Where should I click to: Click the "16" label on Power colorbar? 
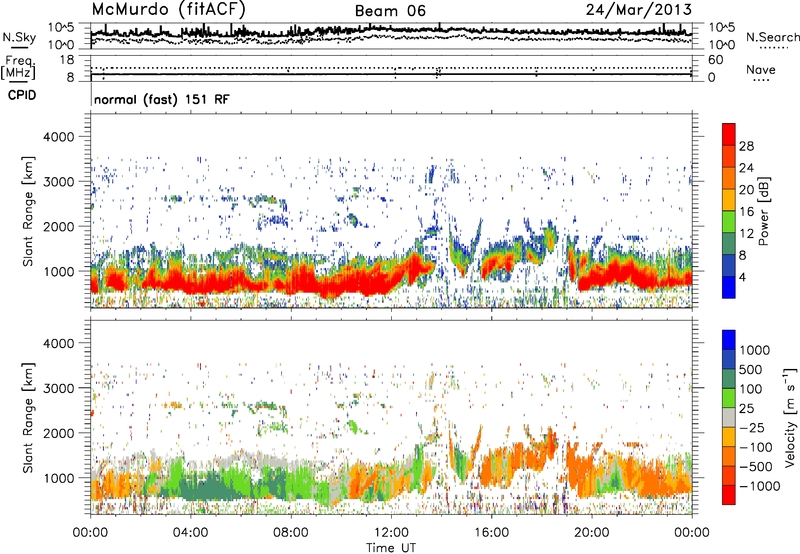(x=746, y=212)
